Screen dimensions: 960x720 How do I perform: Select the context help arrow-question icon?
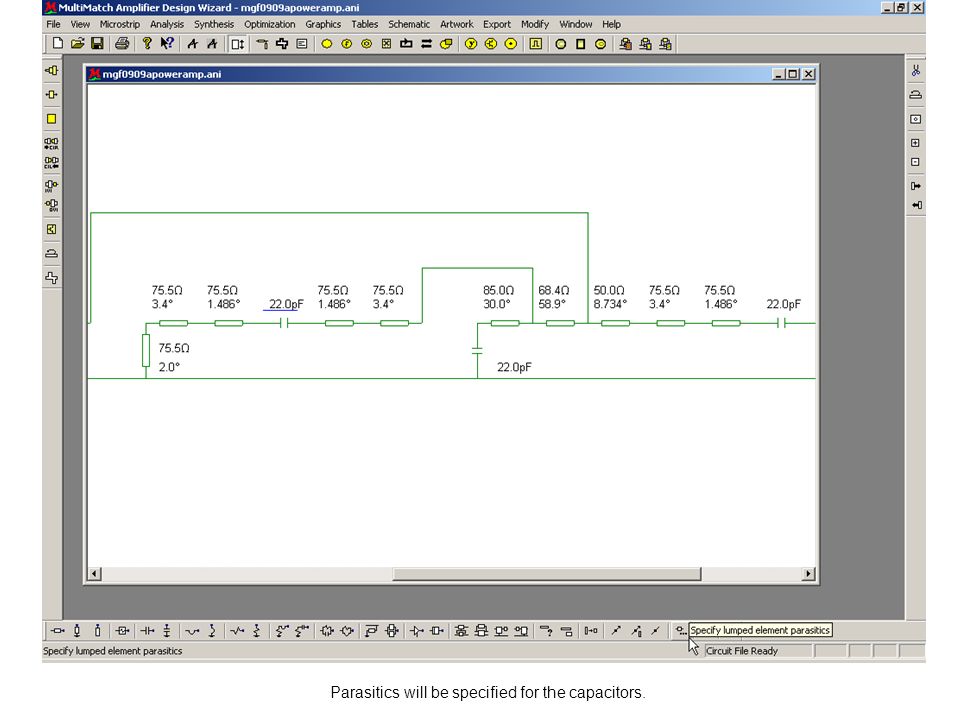[167, 43]
